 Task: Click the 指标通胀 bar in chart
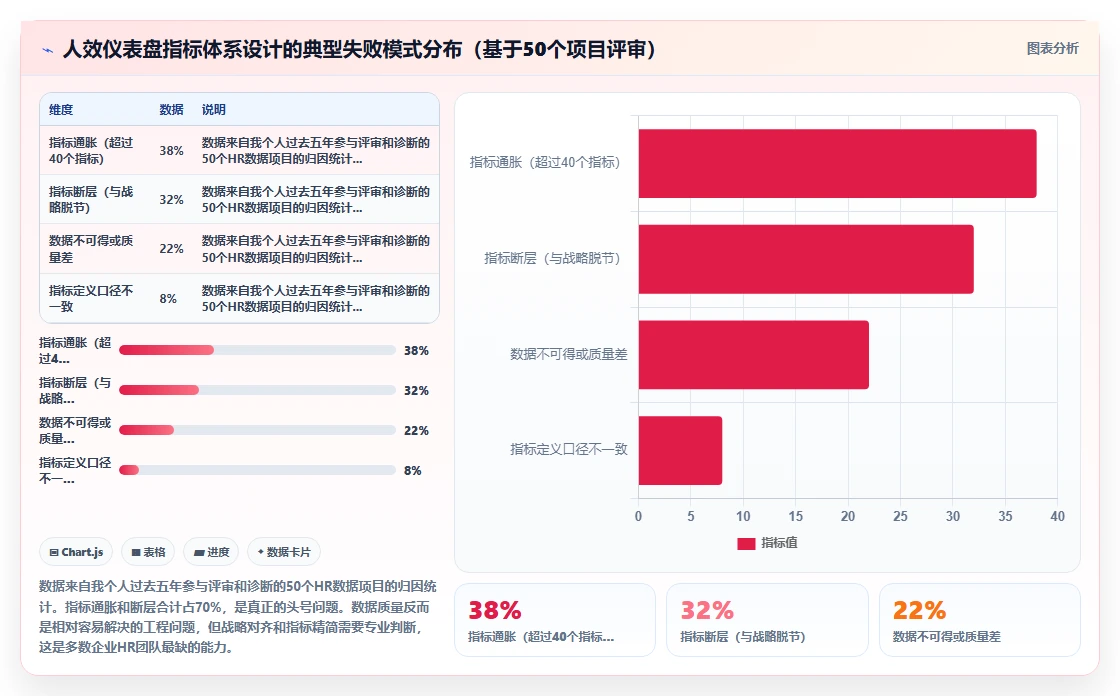tap(837, 164)
